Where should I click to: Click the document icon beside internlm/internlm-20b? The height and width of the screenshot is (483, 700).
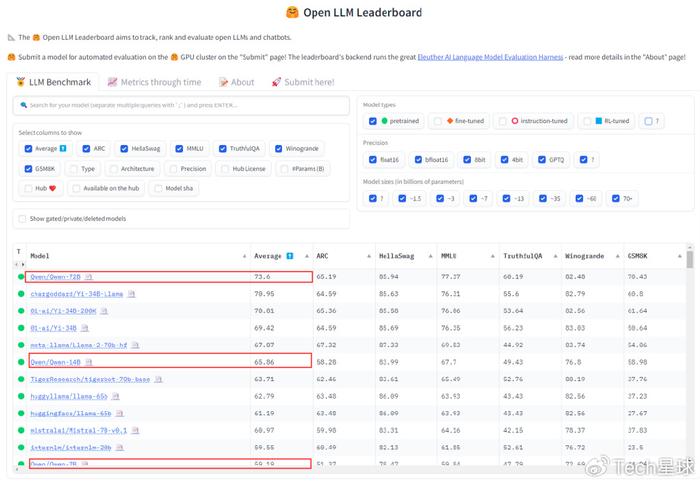click(120, 447)
